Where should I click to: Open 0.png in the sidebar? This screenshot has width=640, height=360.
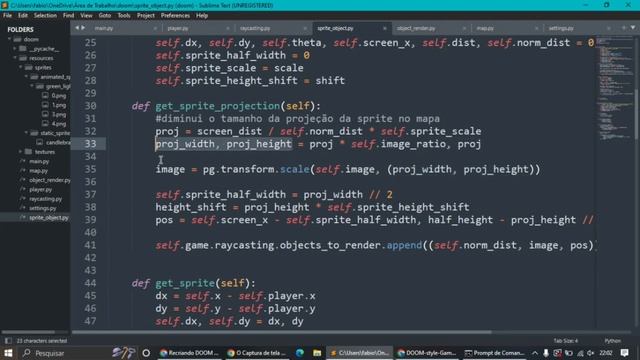58,96
